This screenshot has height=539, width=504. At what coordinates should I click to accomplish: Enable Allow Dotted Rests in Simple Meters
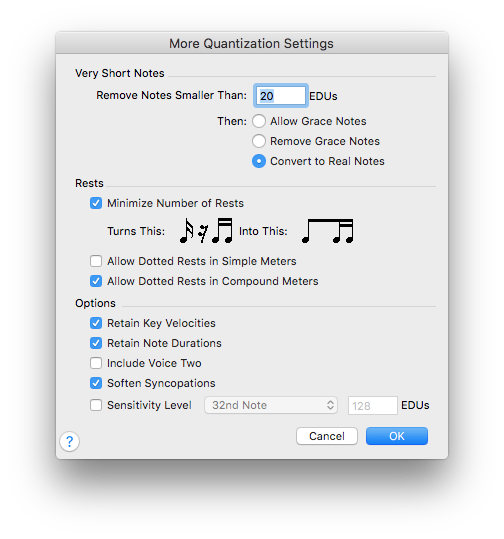pos(96,261)
